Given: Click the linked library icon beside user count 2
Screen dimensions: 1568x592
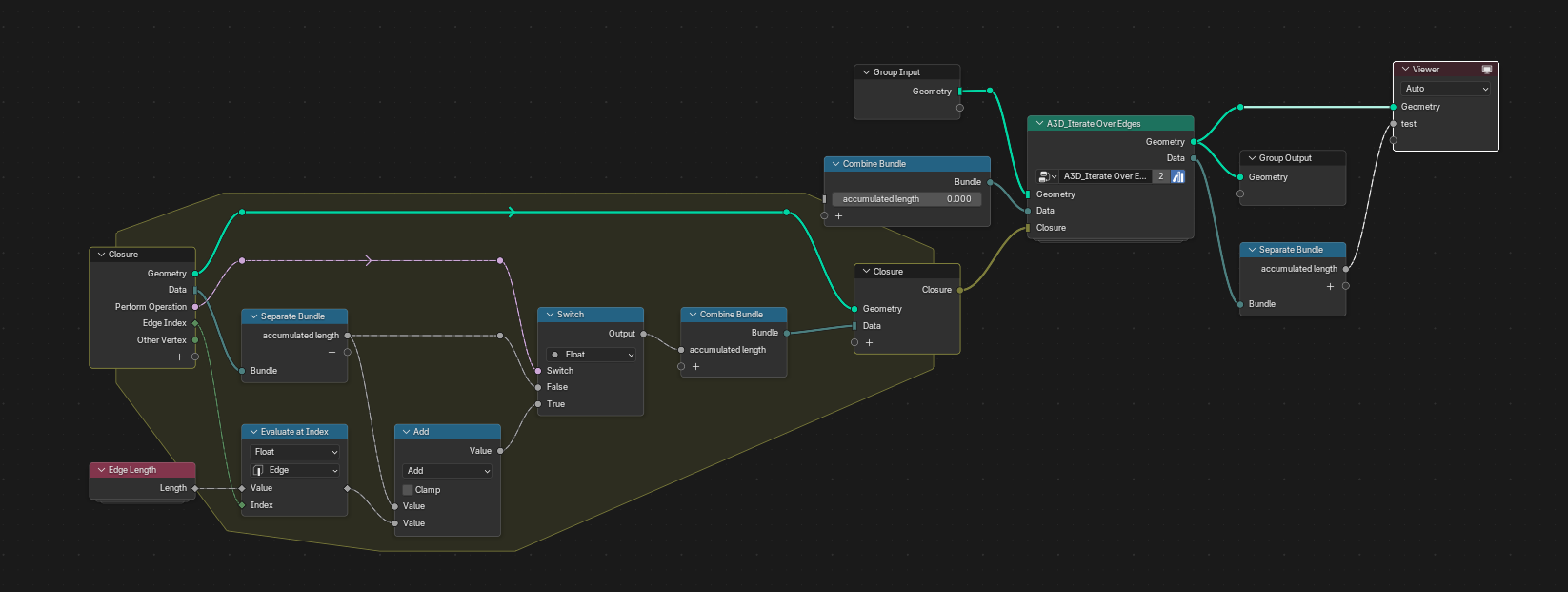Looking at the screenshot, I should click(1177, 176).
